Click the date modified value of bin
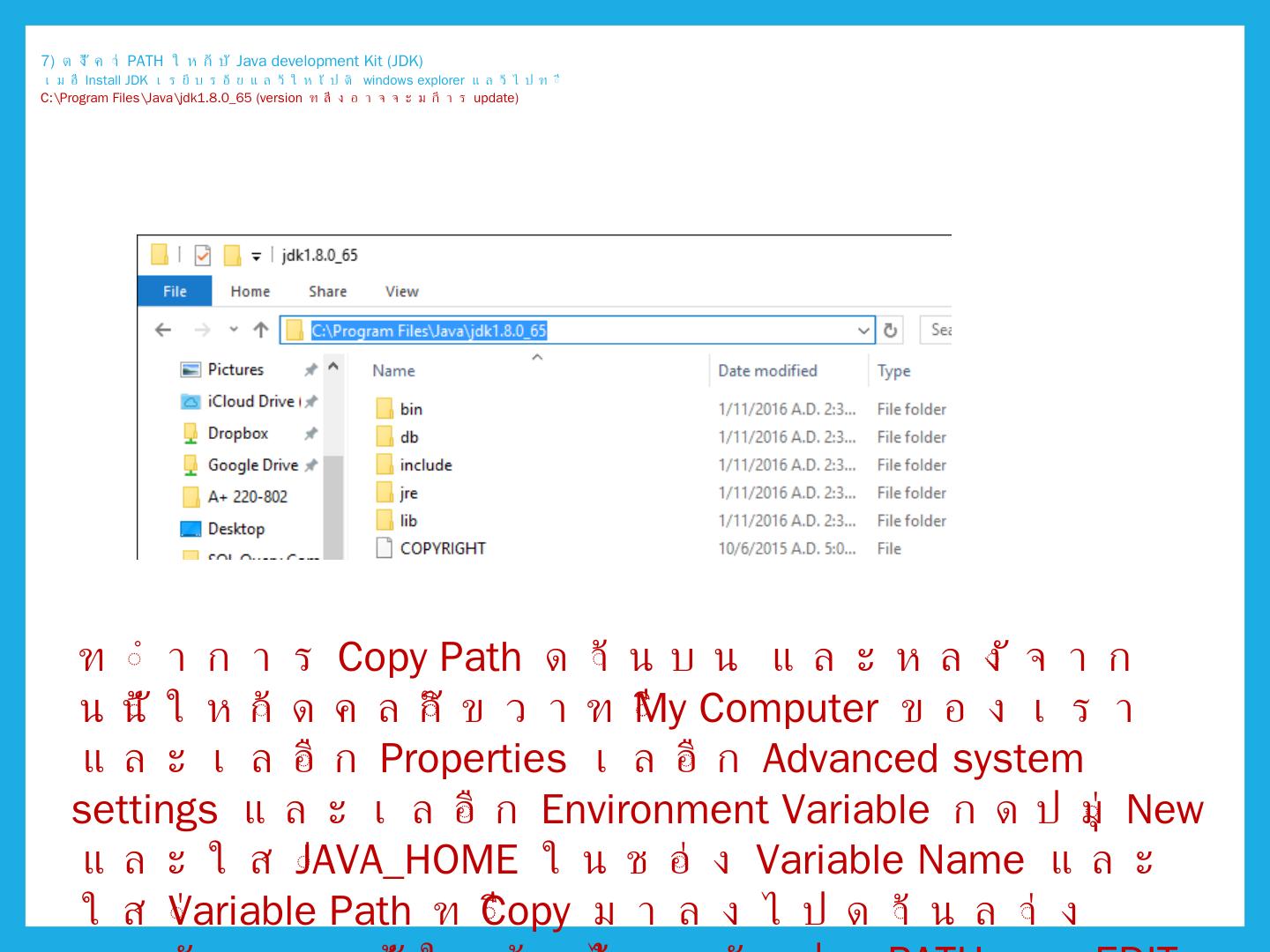The height and width of the screenshot is (952, 1270). (787, 409)
